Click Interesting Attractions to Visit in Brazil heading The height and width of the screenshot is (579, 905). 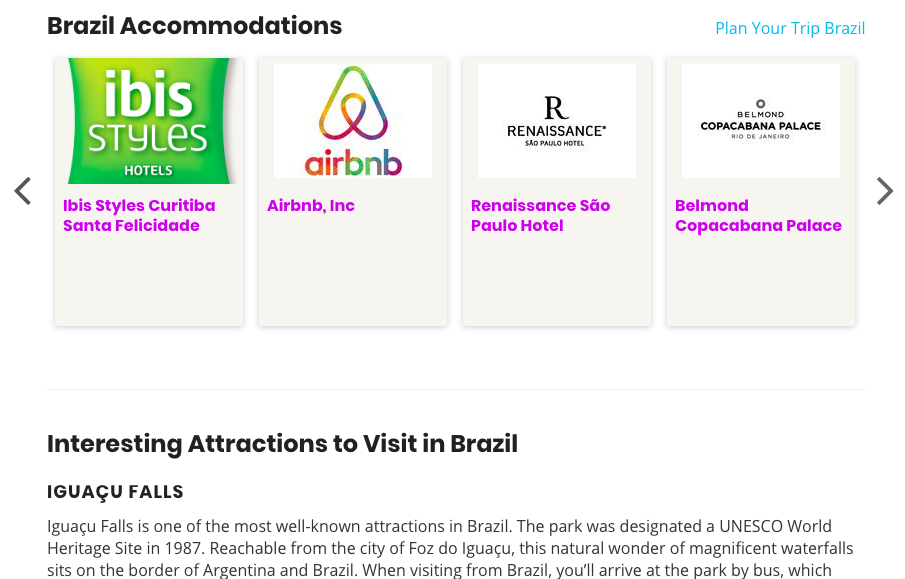point(282,444)
